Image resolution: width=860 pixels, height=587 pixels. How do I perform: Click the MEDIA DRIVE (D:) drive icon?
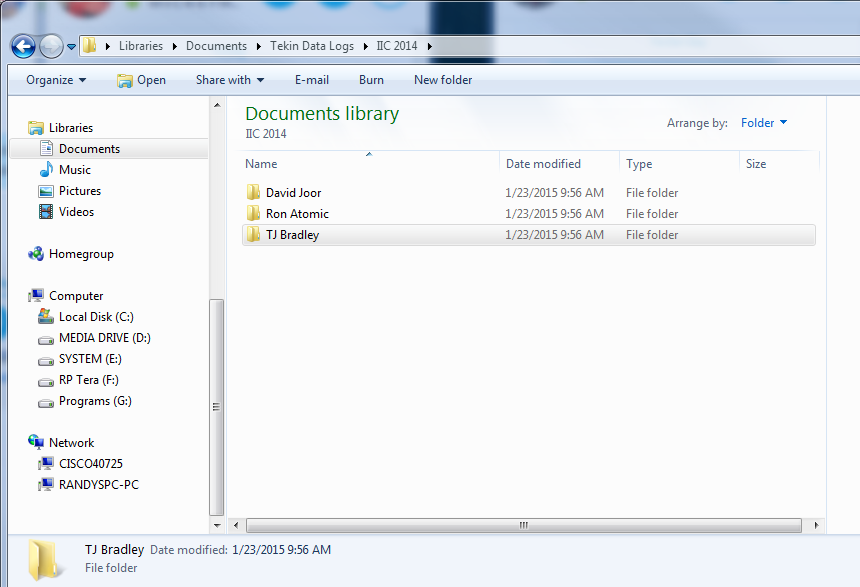pos(46,341)
